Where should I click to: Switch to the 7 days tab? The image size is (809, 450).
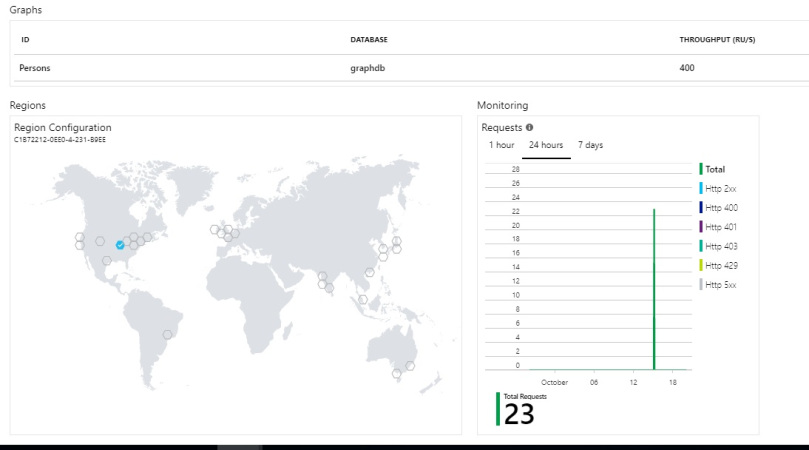pos(590,145)
